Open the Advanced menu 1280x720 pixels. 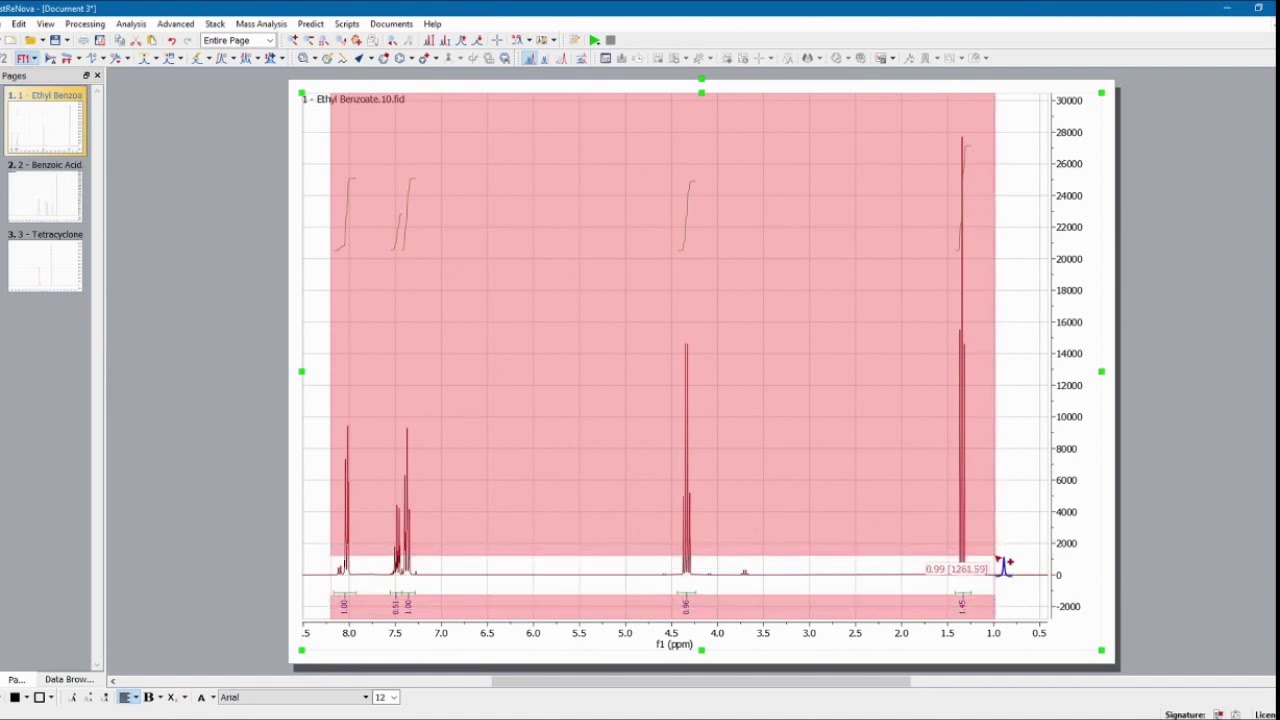[175, 24]
